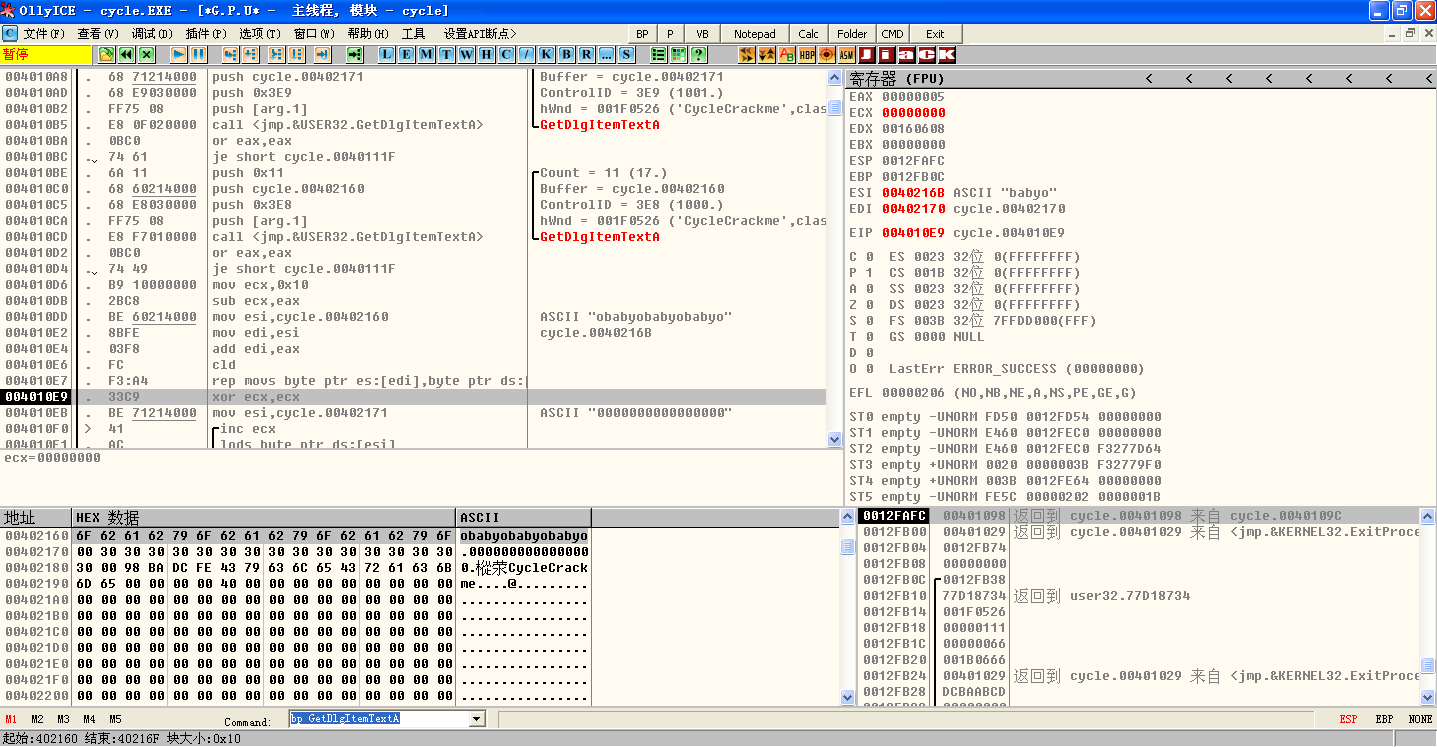This screenshot has height=747, width=1437.
Task: Launch Notepad from the toolbar
Action: (x=755, y=34)
